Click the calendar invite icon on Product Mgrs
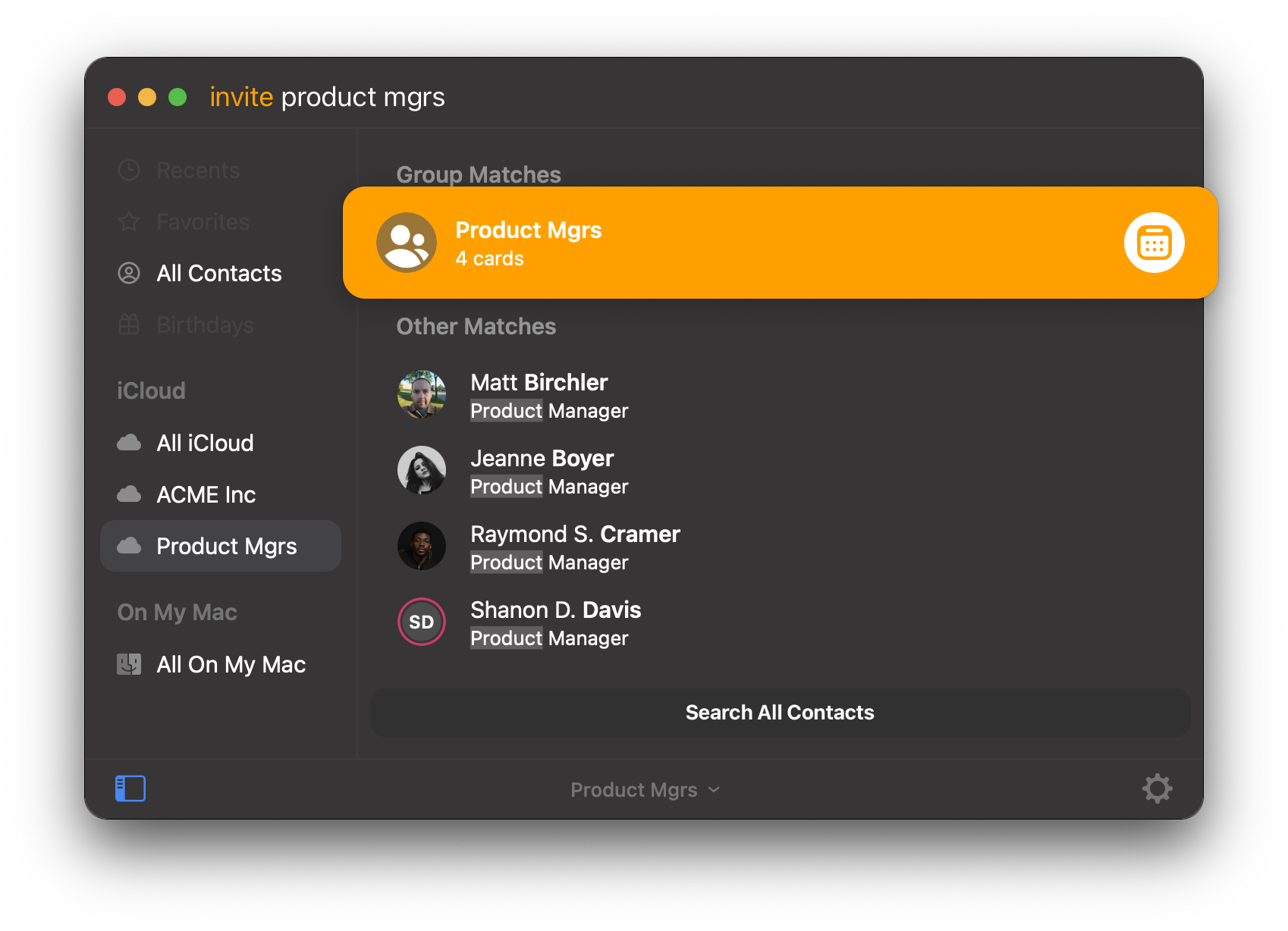This screenshot has width=1288, height=931. (1154, 243)
